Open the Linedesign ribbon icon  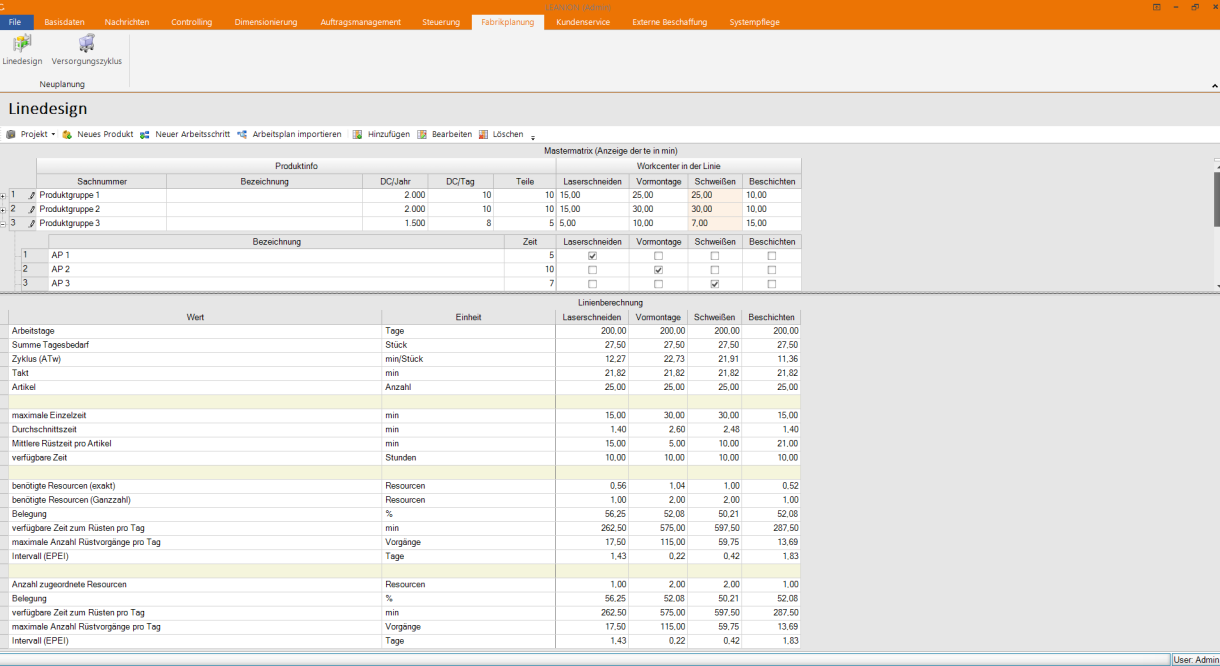(22, 44)
